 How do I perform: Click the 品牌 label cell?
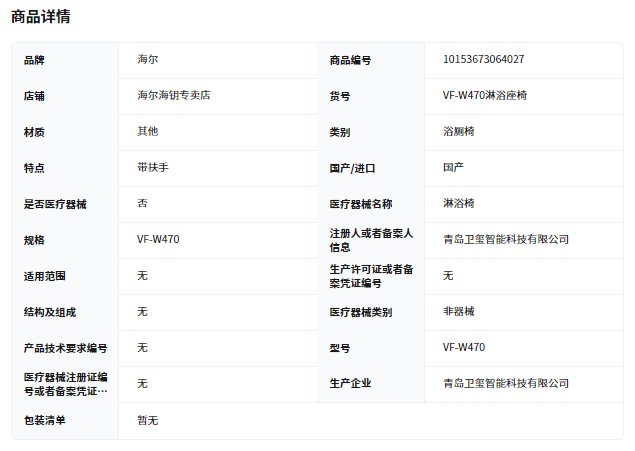tap(34, 60)
